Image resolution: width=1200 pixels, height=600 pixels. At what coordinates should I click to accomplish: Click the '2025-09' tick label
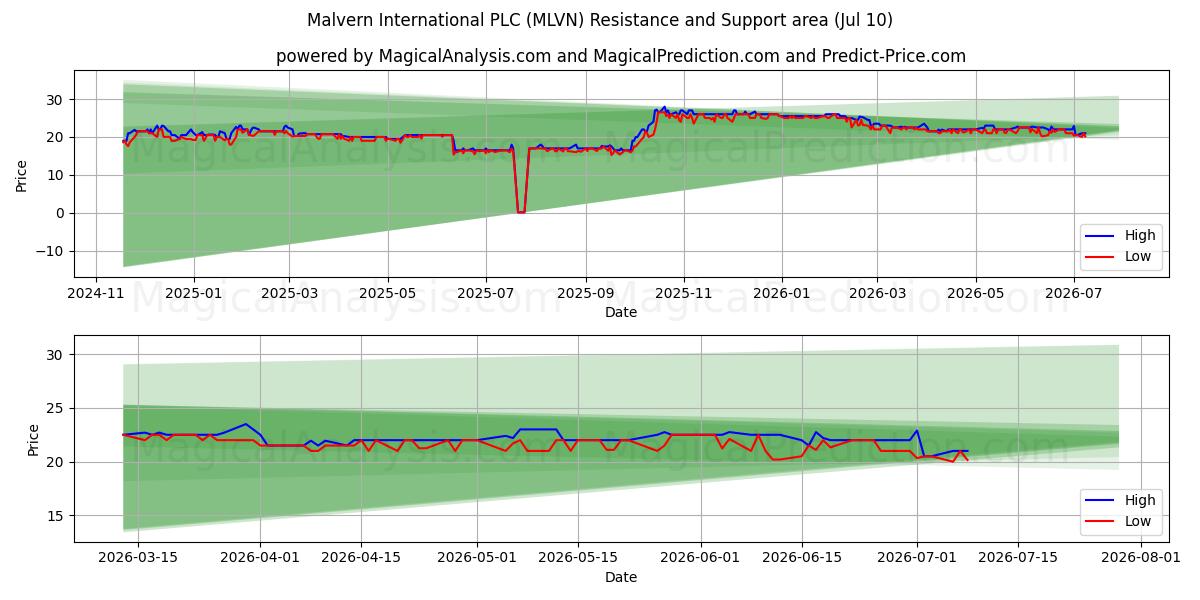tap(585, 293)
